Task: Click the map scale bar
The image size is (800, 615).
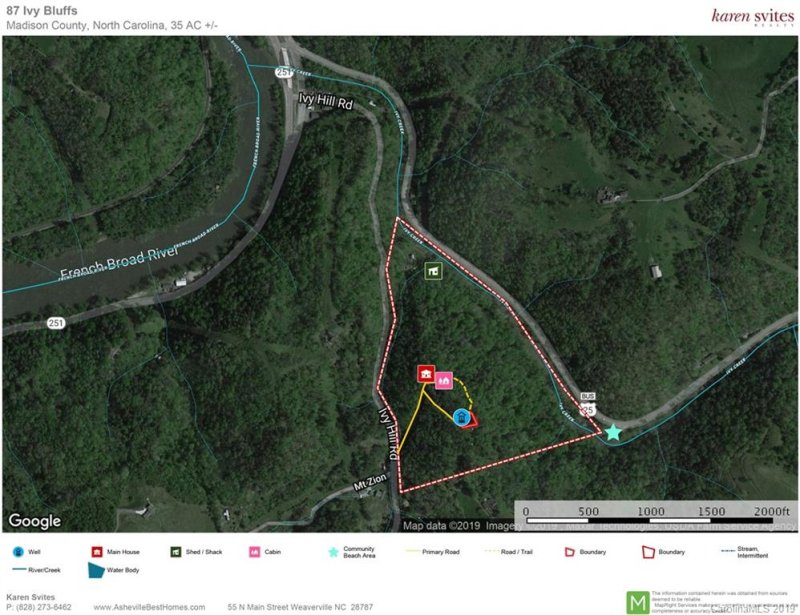Action: pyautogui.click(x=655, y=516)
